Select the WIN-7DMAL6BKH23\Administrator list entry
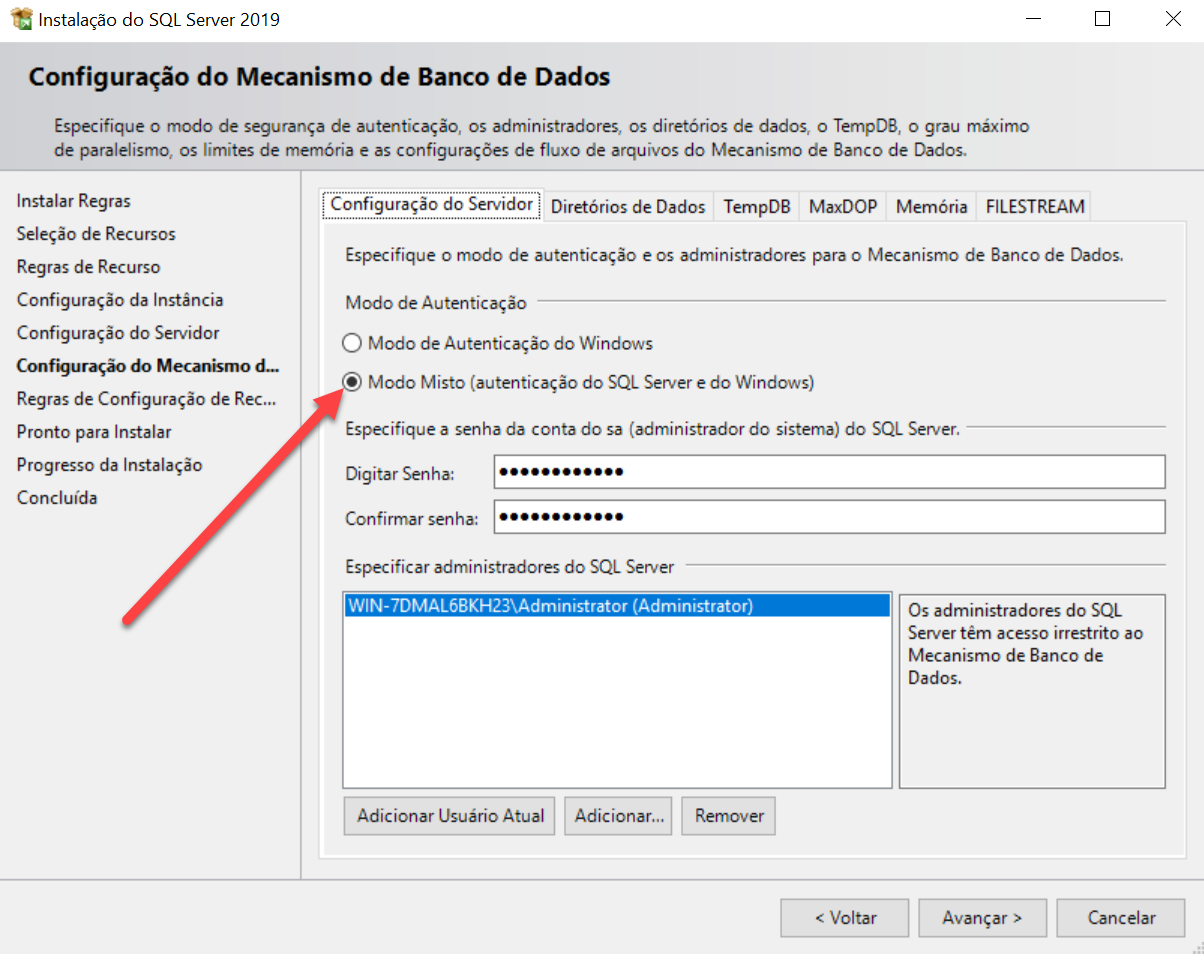The height and width of the screenshot is (954, 1204). point(616,606)
